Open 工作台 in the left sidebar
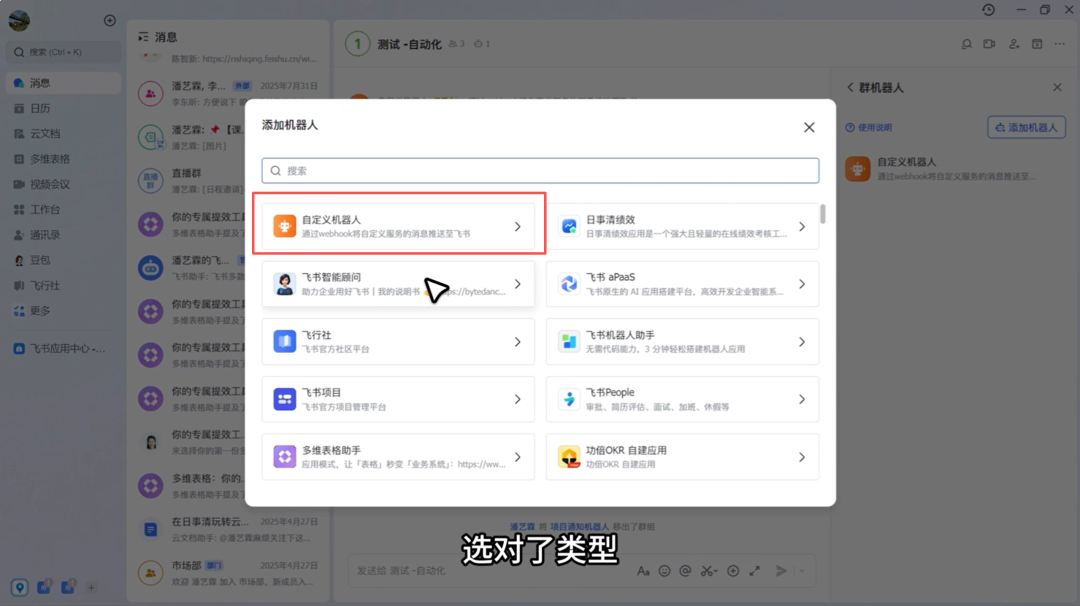1080x606 pixels. 63,209
